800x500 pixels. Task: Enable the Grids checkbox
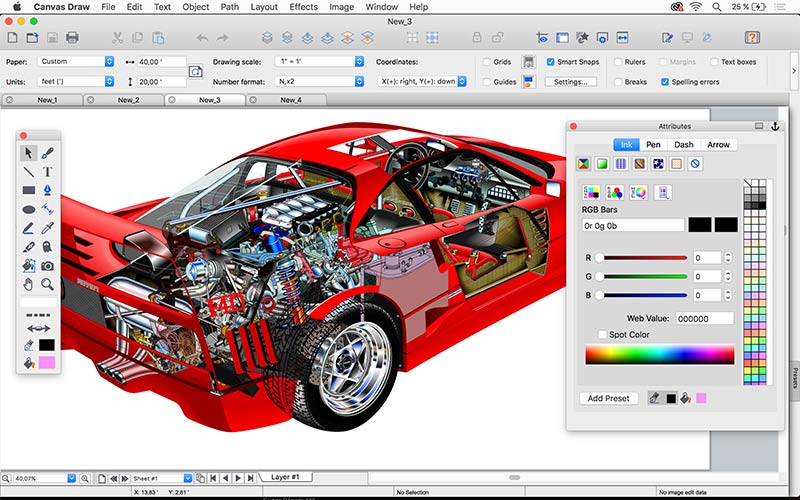point(487,62)
